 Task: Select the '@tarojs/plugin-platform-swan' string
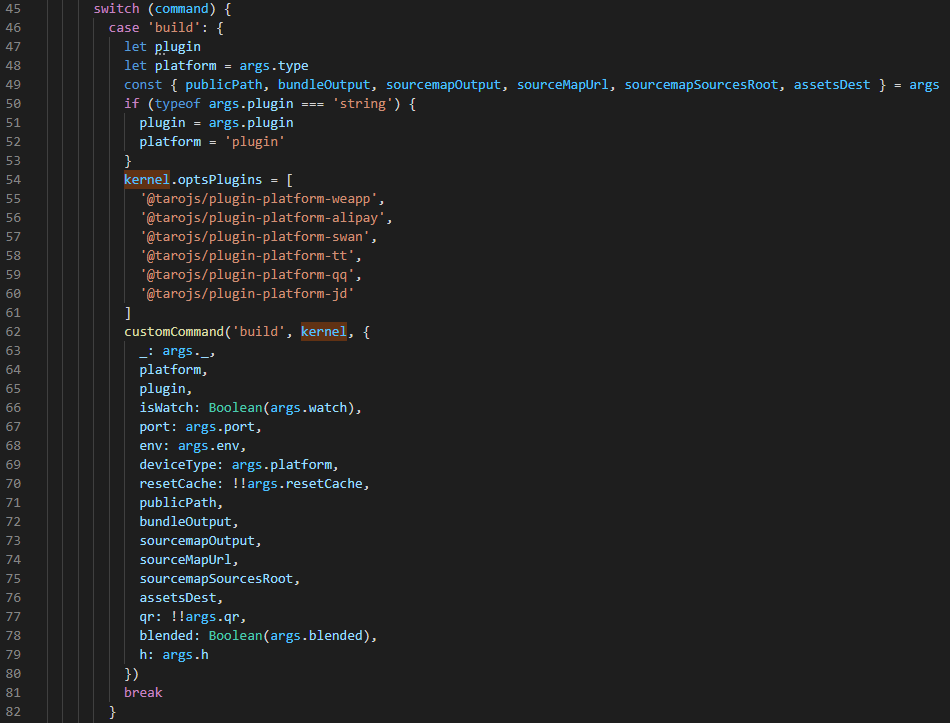pyautogui.click(x=255, y=237)
